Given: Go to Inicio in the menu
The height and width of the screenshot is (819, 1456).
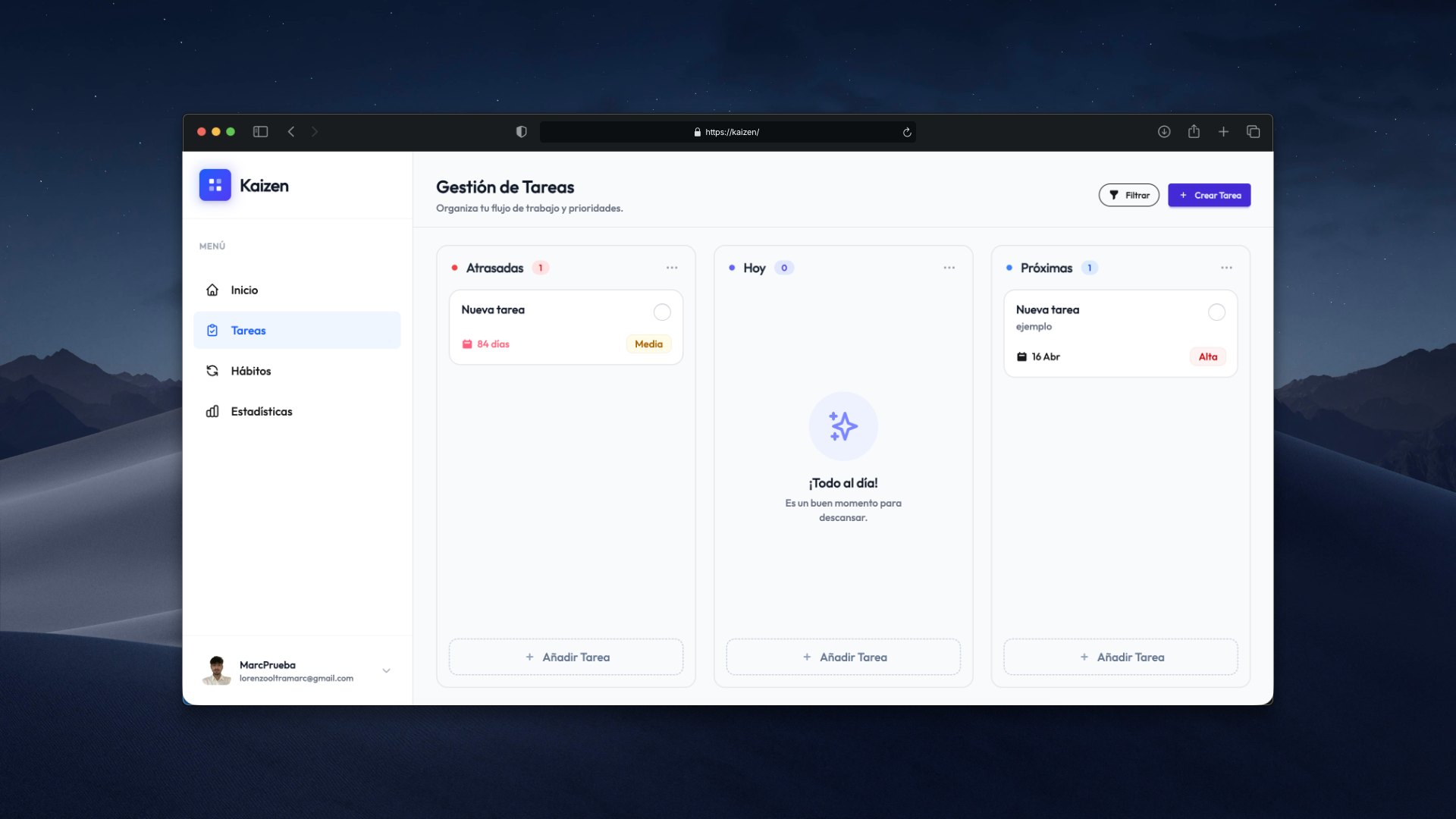Looking at the screenshot, I should click(297, 290).
